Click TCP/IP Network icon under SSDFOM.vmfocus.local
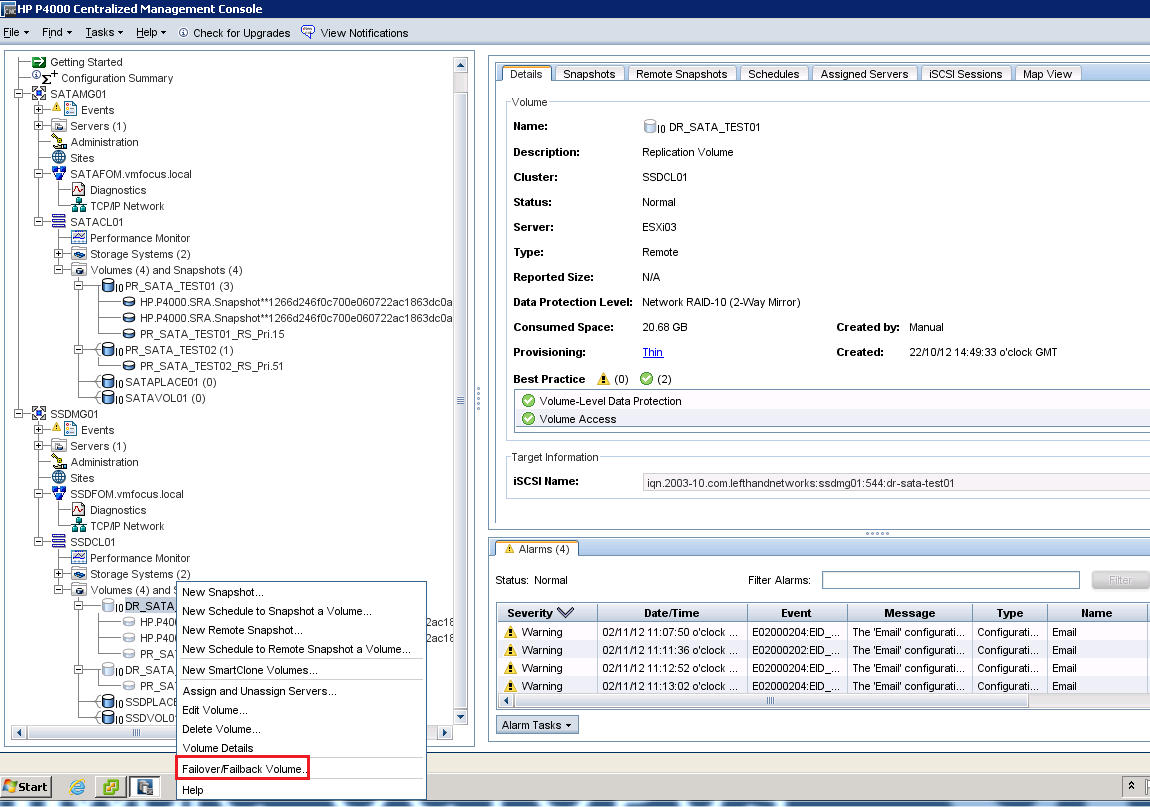This screenshot has height=807, width=1150. (79, 526)
